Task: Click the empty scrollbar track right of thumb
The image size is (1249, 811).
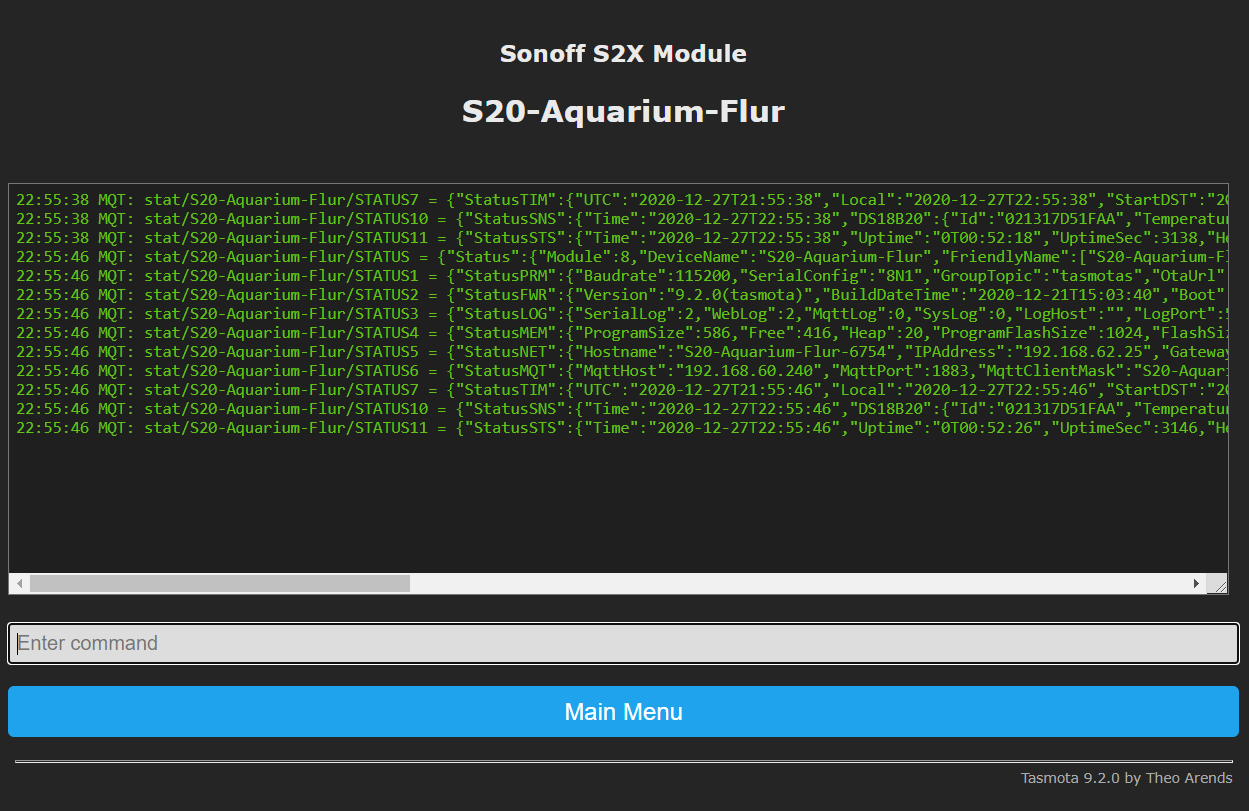Action: coord(798,583)
